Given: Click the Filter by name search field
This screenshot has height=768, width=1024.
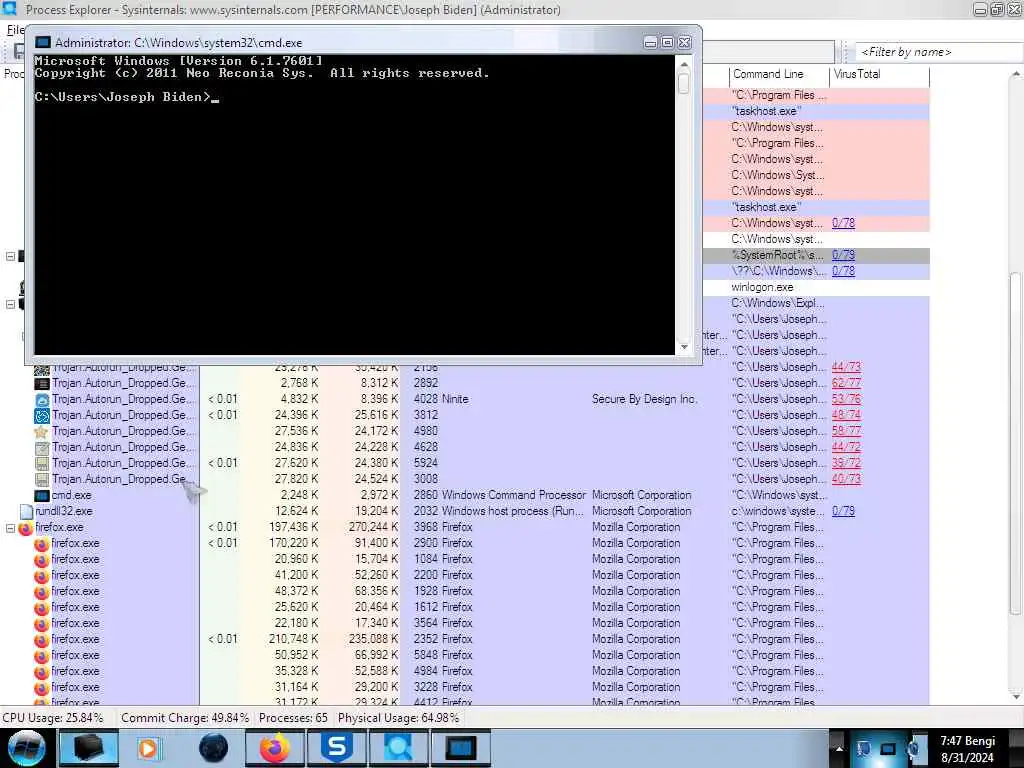Looking at the screenshot, I should coord(939,52).
